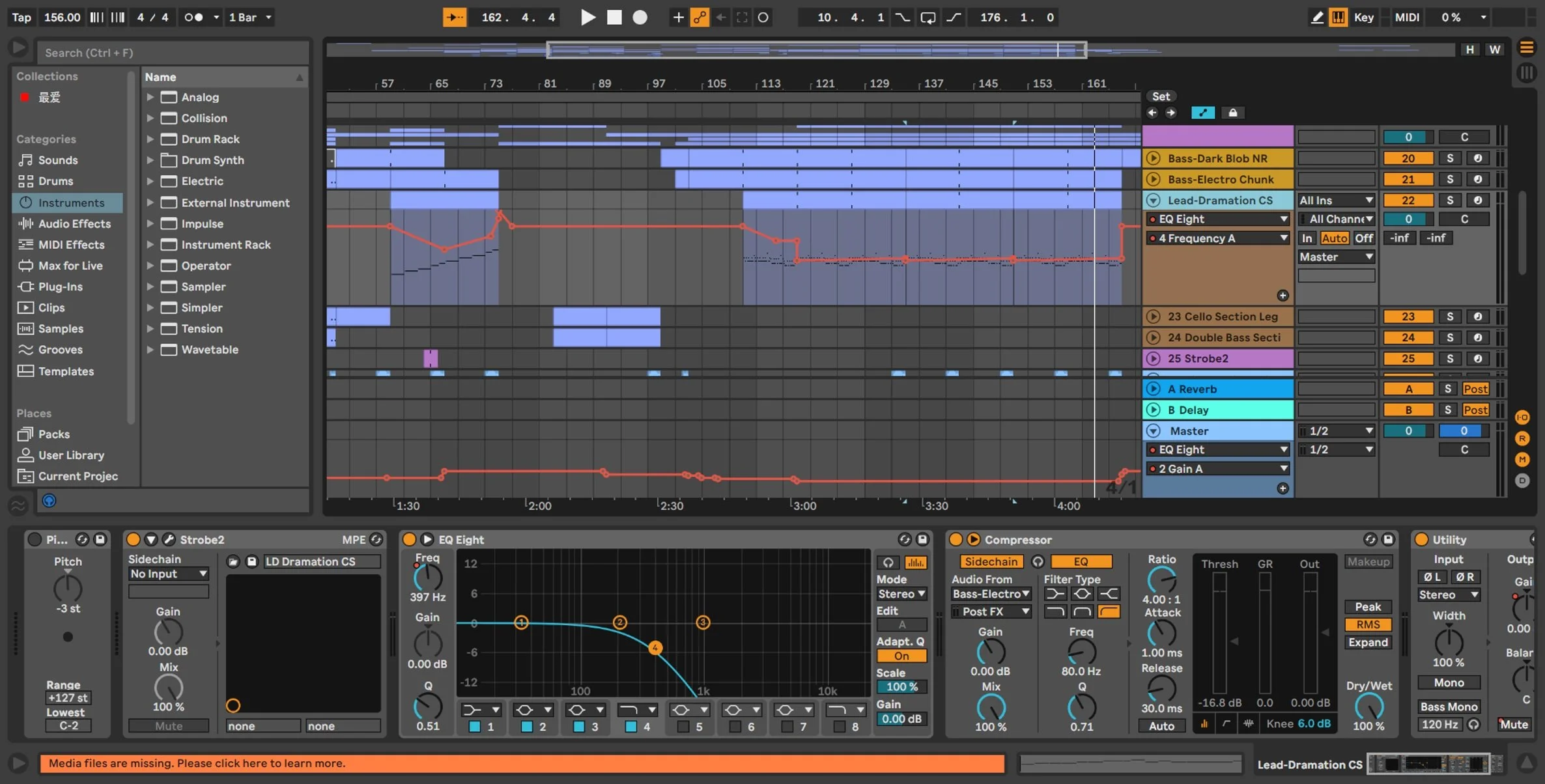This screenshot has height=784, width=1545.
Task: Toggle the Lock Envelopes icon
Action: (1233, 113)
